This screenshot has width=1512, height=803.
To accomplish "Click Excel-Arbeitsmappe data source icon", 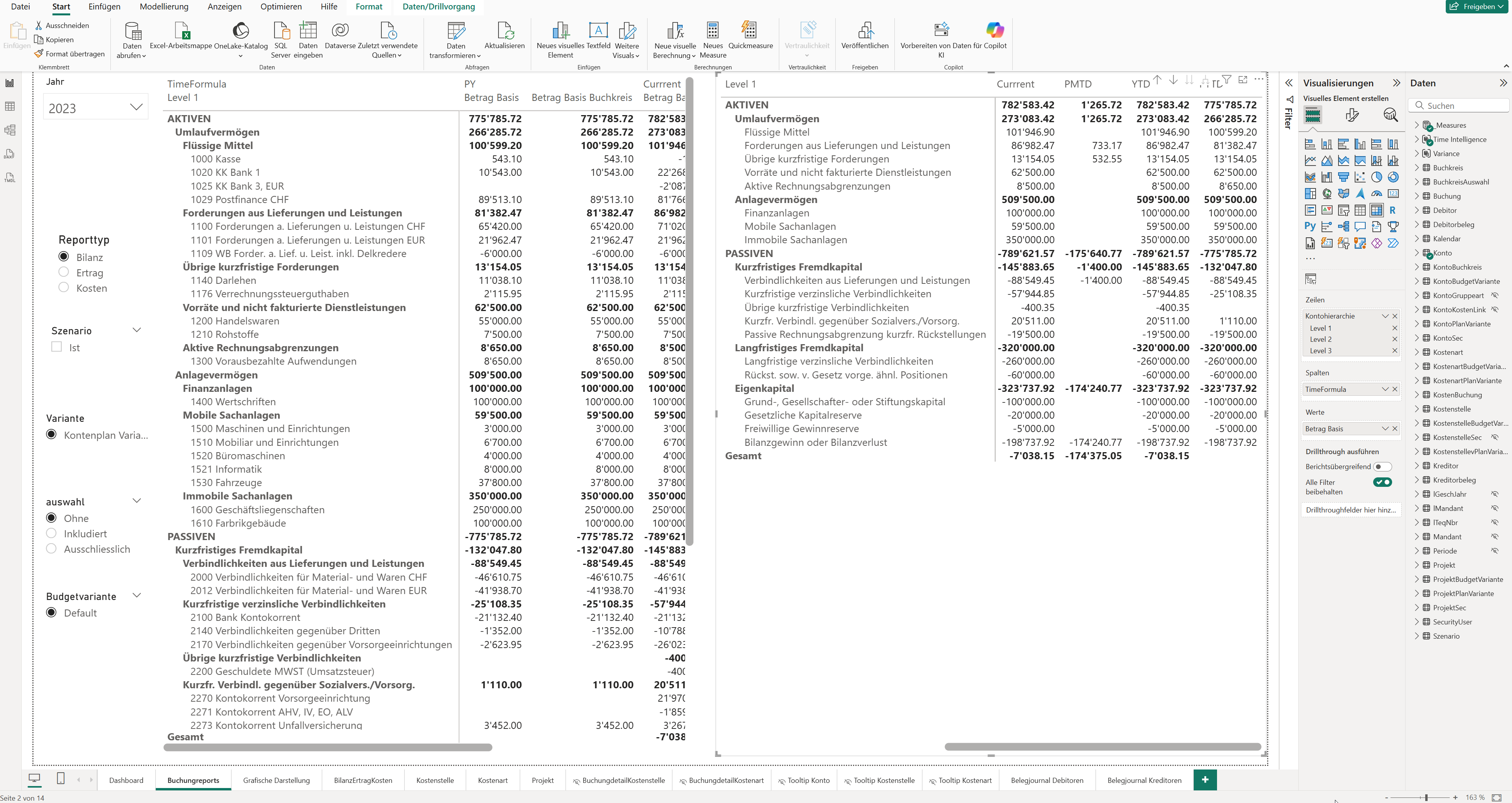I will [181, 30].
